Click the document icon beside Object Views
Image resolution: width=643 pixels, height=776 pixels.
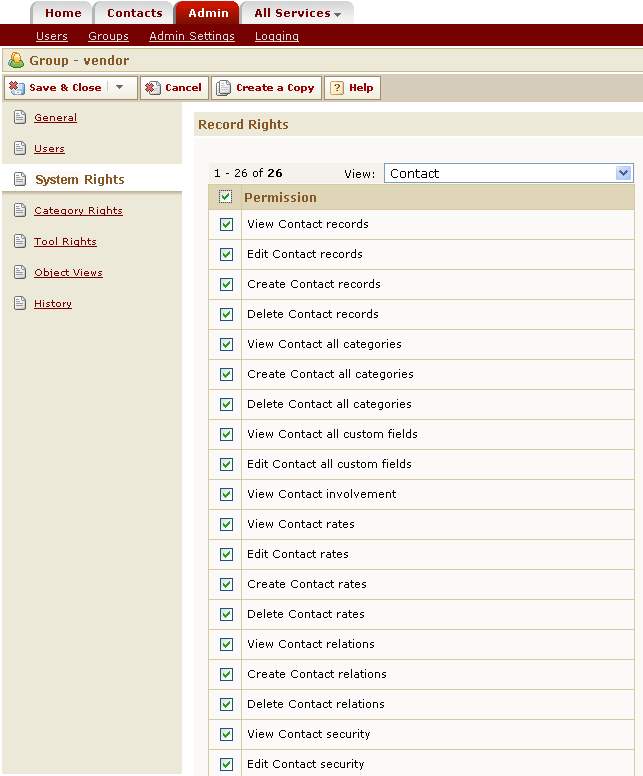[x=20, y=272]
